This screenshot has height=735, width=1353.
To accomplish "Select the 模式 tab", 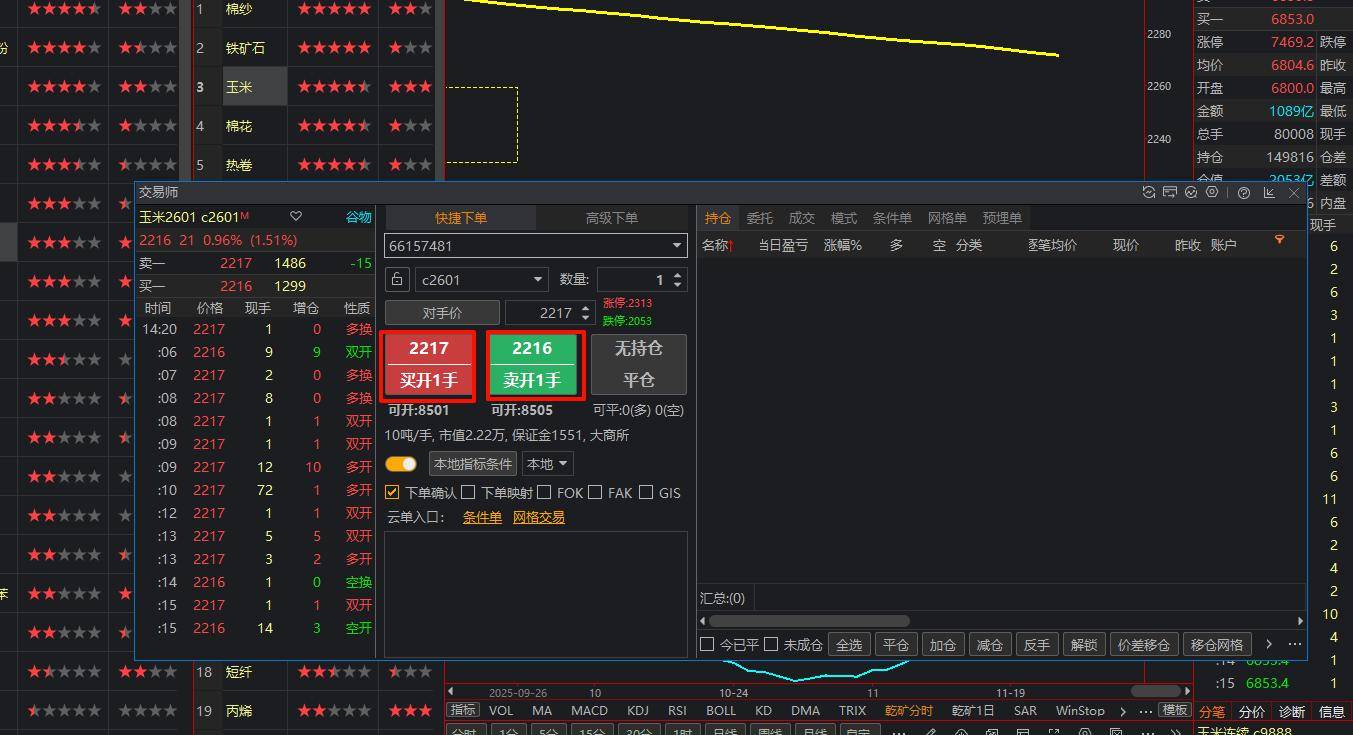I will [844, 218].
